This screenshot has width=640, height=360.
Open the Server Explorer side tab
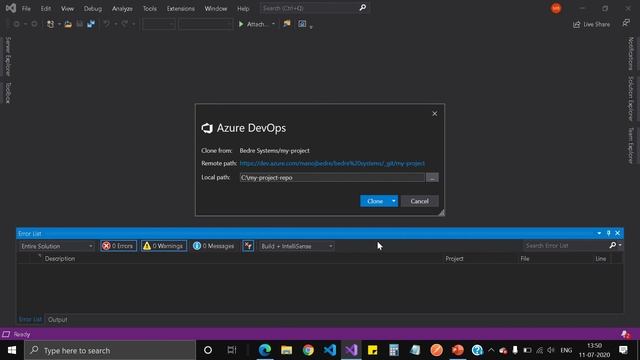[8, 56]
